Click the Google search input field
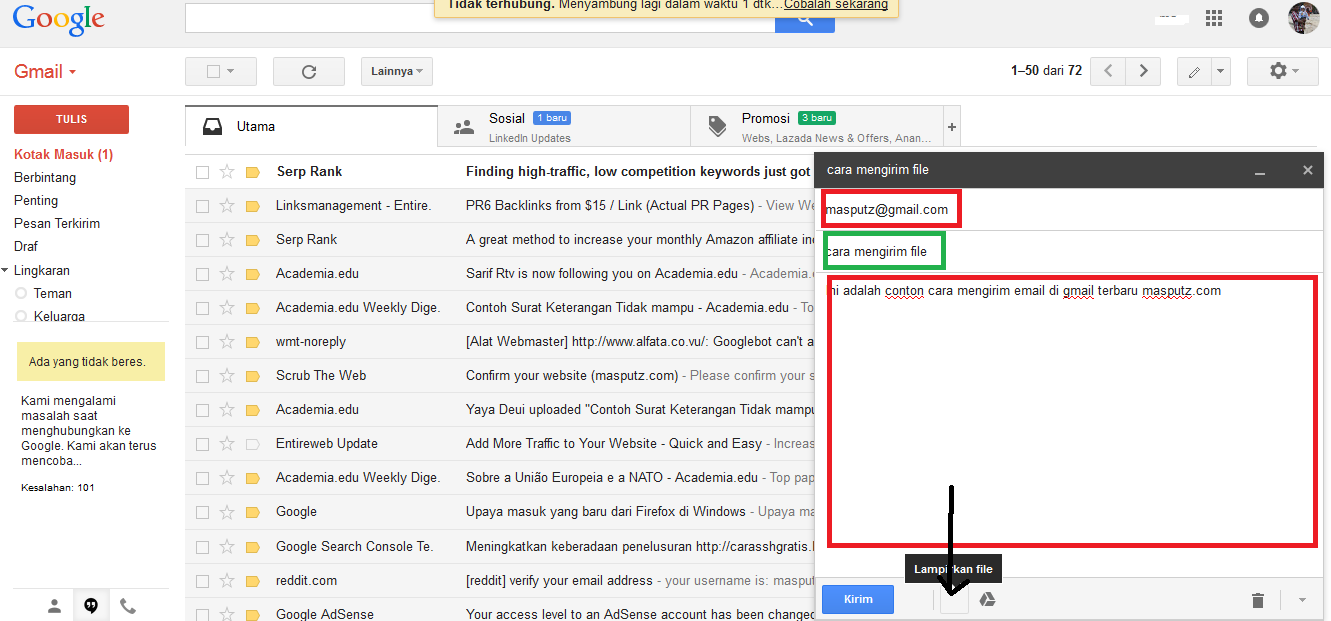This screenshot has width=1331, height=621. click(x=480, y=19)
